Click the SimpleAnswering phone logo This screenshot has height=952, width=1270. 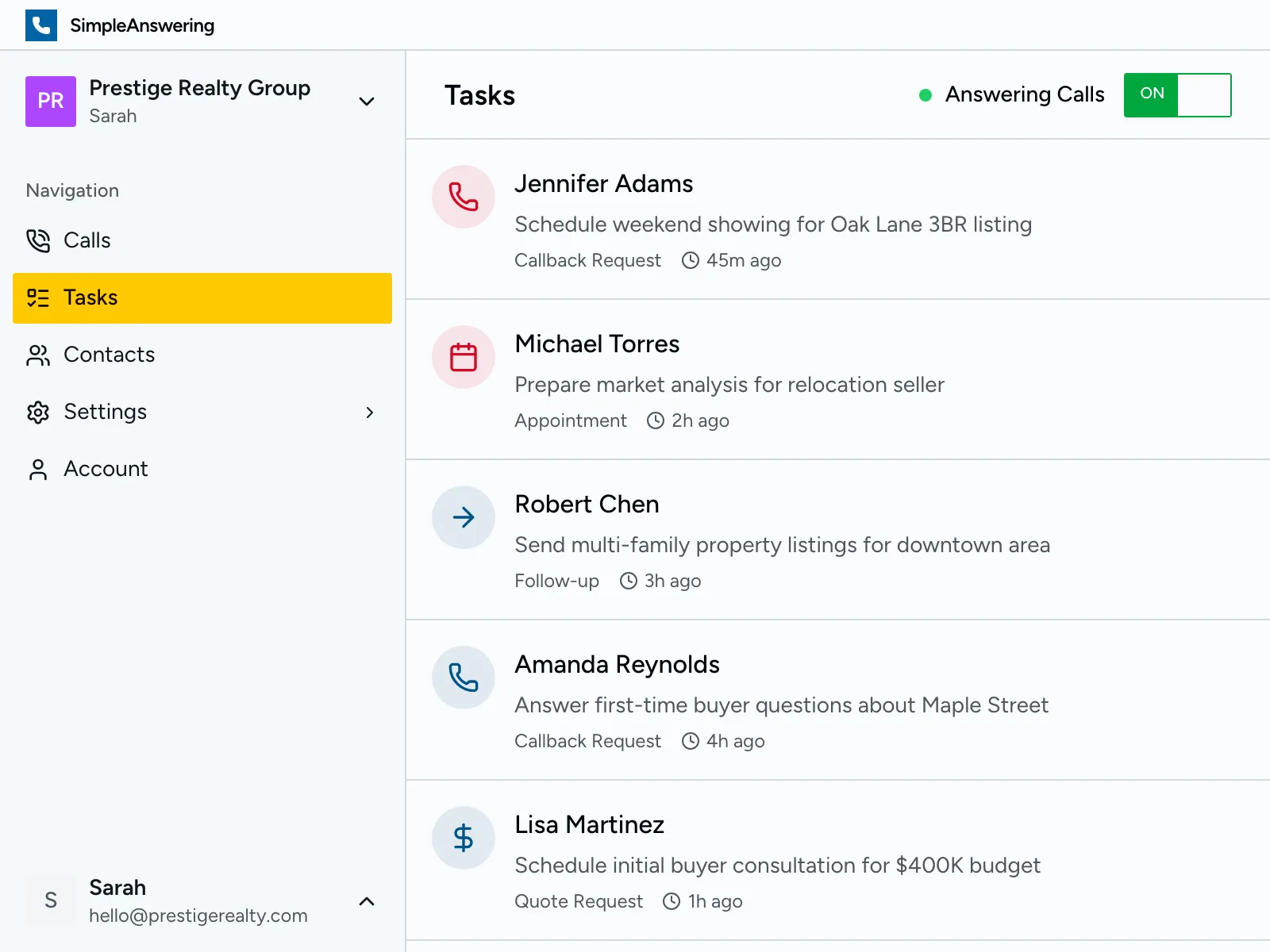pos(40,25)
